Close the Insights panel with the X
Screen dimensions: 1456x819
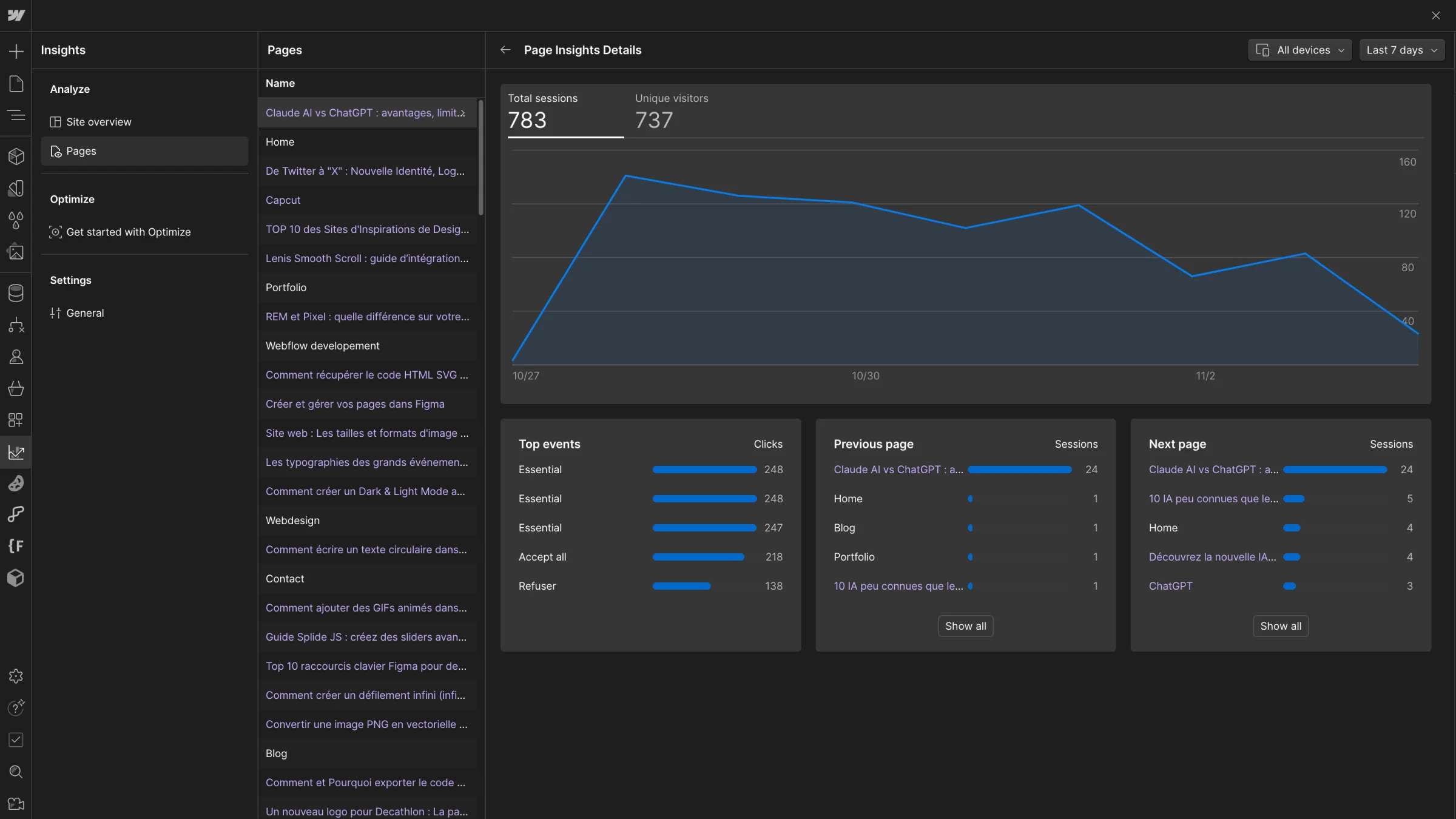tap(1435, 16)
